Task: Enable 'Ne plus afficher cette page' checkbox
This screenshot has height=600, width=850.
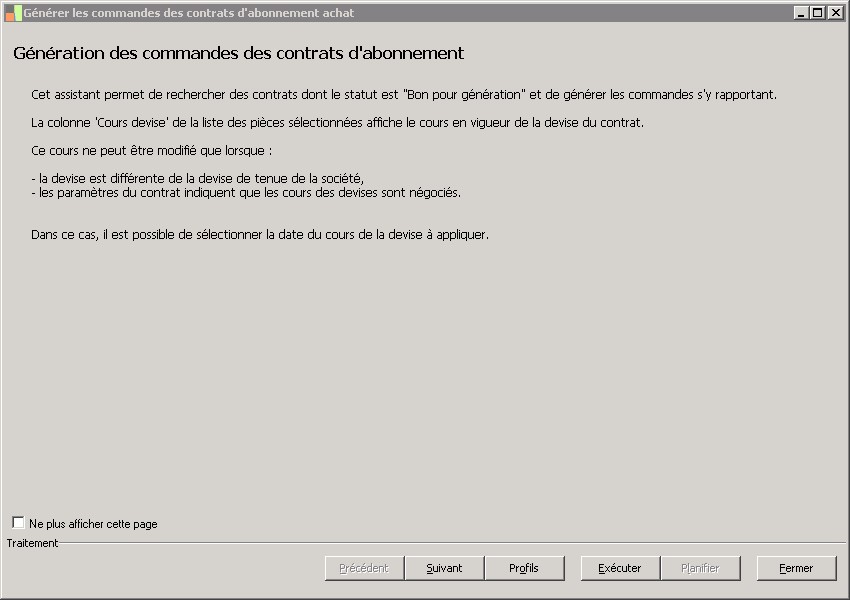Action: click(19, 523)
